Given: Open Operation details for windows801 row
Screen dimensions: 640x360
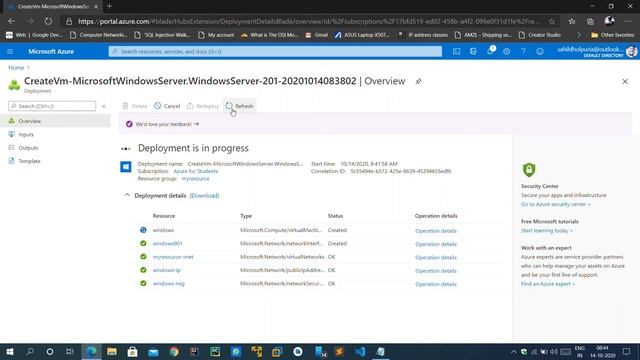Looking at the screenshot, I should (436, 244).
